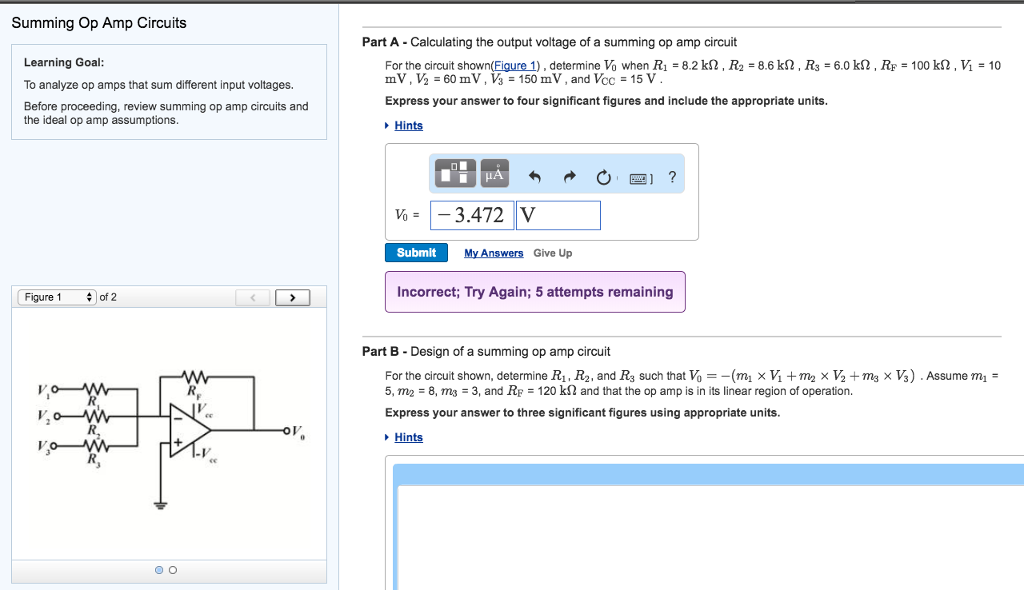Open the units symbols µÅ tool
Screen dimensions: 1024x590
(x=494, y=174)
